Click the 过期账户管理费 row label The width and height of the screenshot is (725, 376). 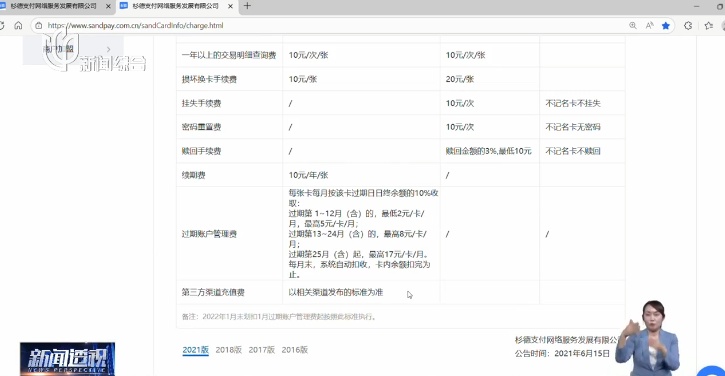(x=209, y=234)
